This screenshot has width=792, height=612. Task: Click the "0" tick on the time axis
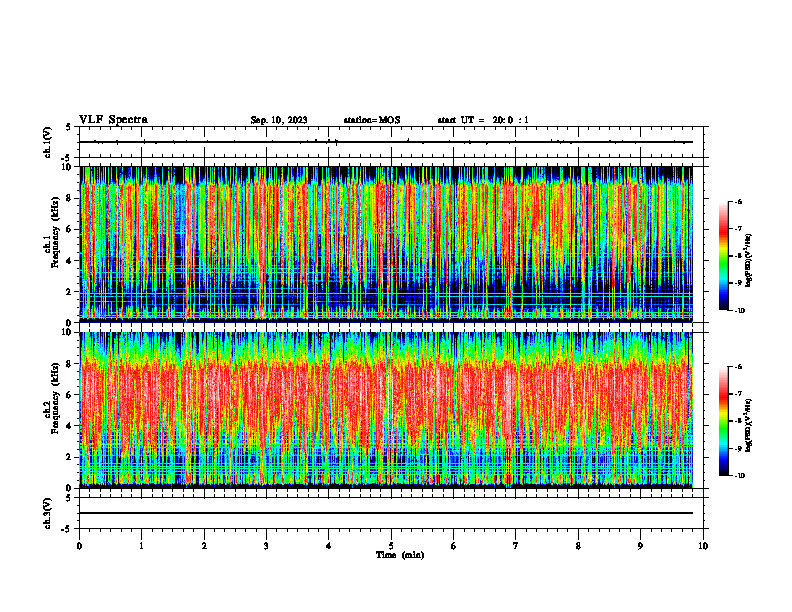(79, 546)
